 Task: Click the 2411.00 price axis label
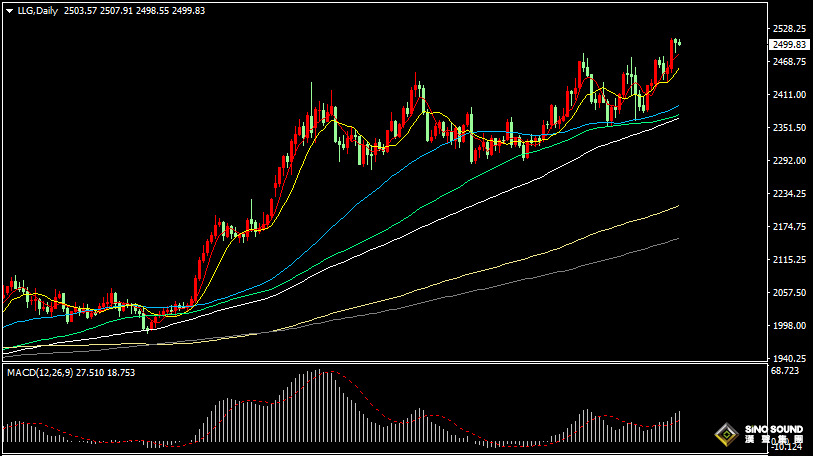[789, 95]
